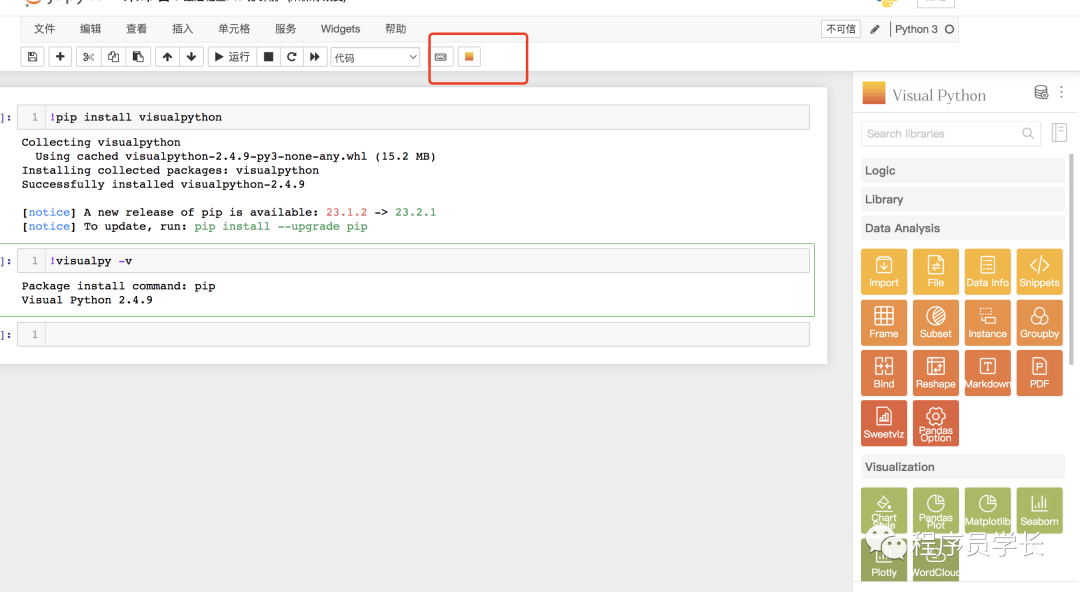The image size is (1080, 592).
Task: Open the Pandas Option tile
Action: pyautogui.click(x=935, y=423)
